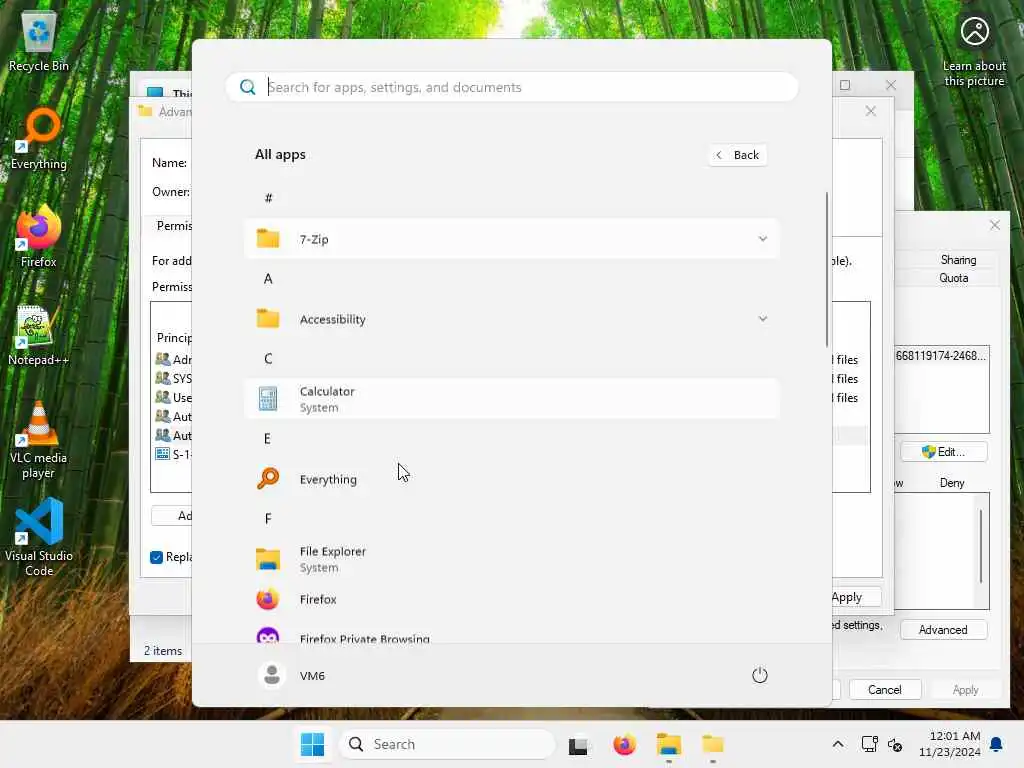
Task: Select the Everything desktop shortcut
Action: pos(39,139)
